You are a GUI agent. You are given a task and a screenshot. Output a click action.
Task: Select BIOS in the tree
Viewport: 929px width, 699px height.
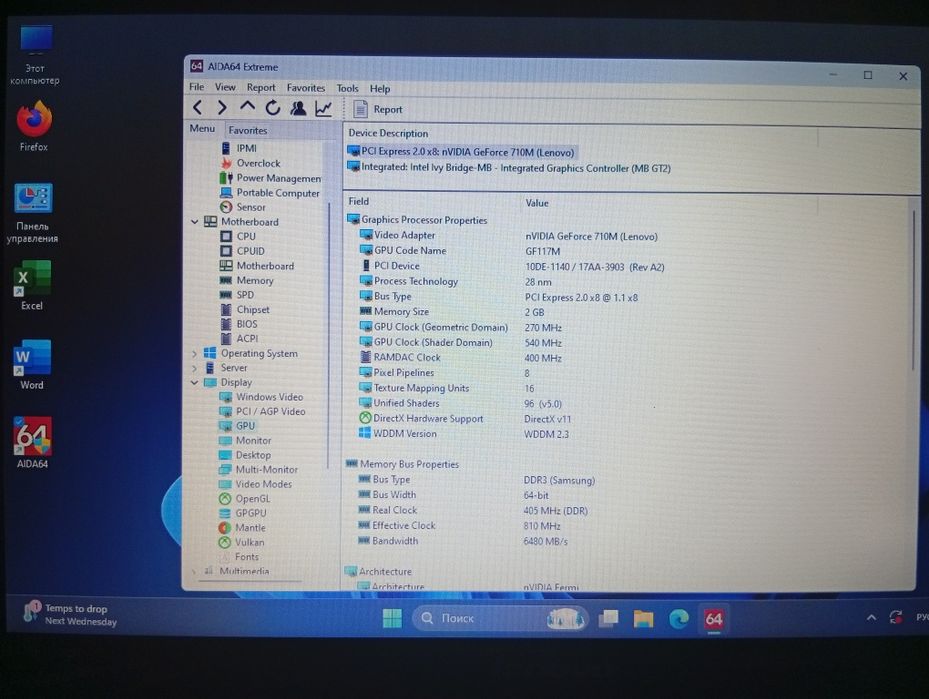point(239,324)
